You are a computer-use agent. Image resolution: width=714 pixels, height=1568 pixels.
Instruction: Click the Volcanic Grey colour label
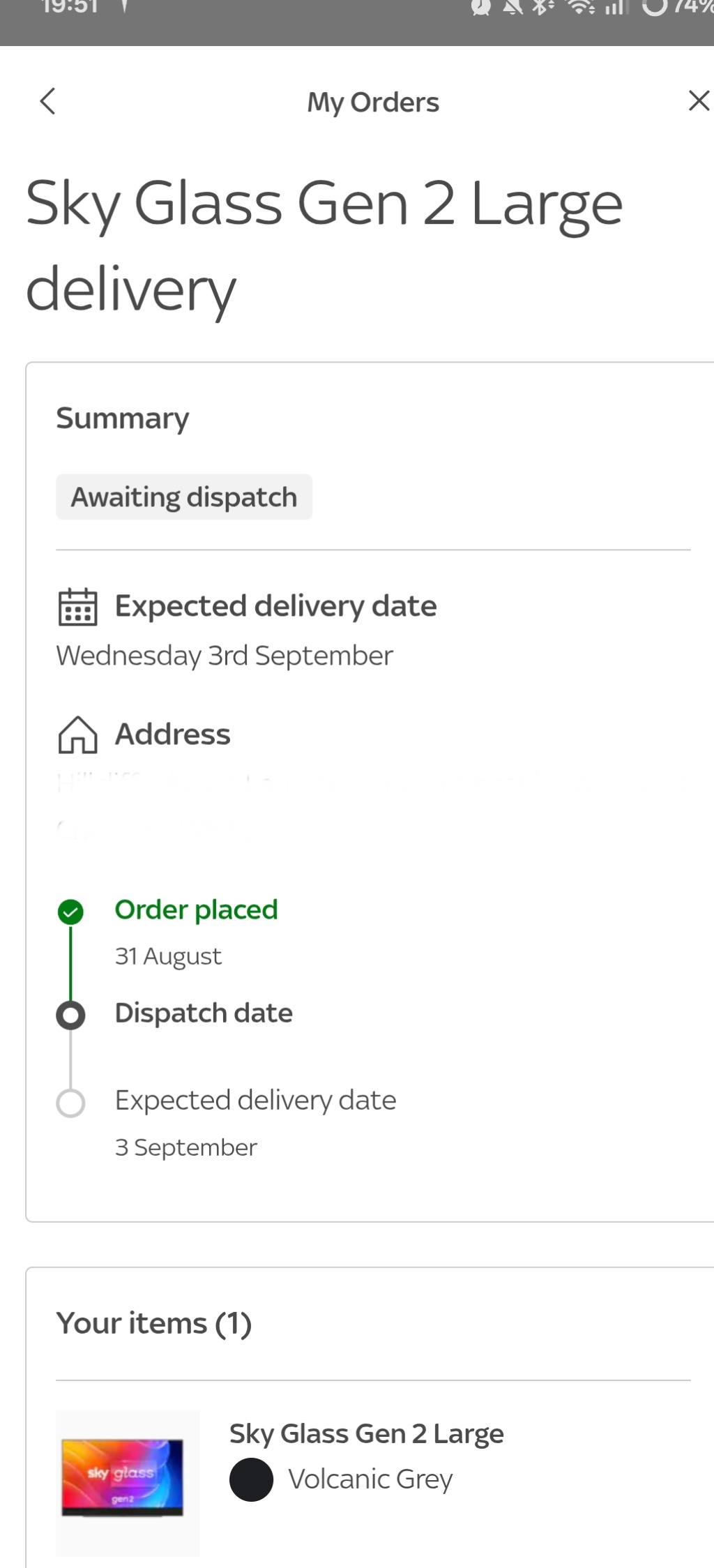tap(370, 1479)
